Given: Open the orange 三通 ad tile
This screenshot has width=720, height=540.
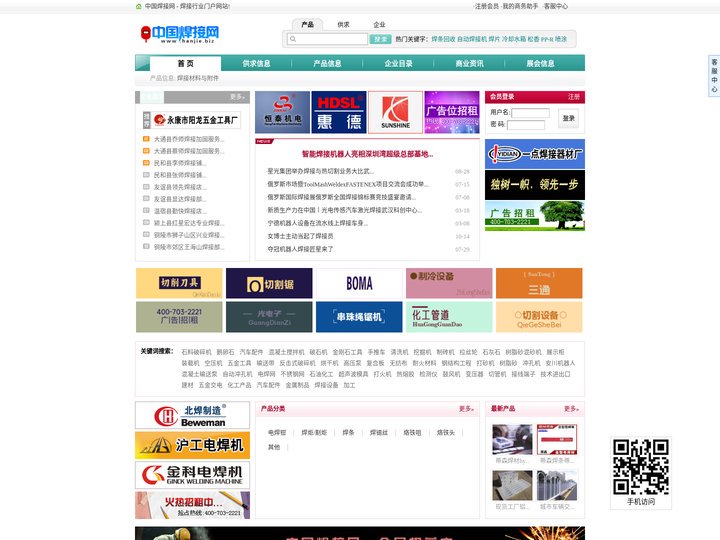Looking at the screenshot, I should coord(539,283).
